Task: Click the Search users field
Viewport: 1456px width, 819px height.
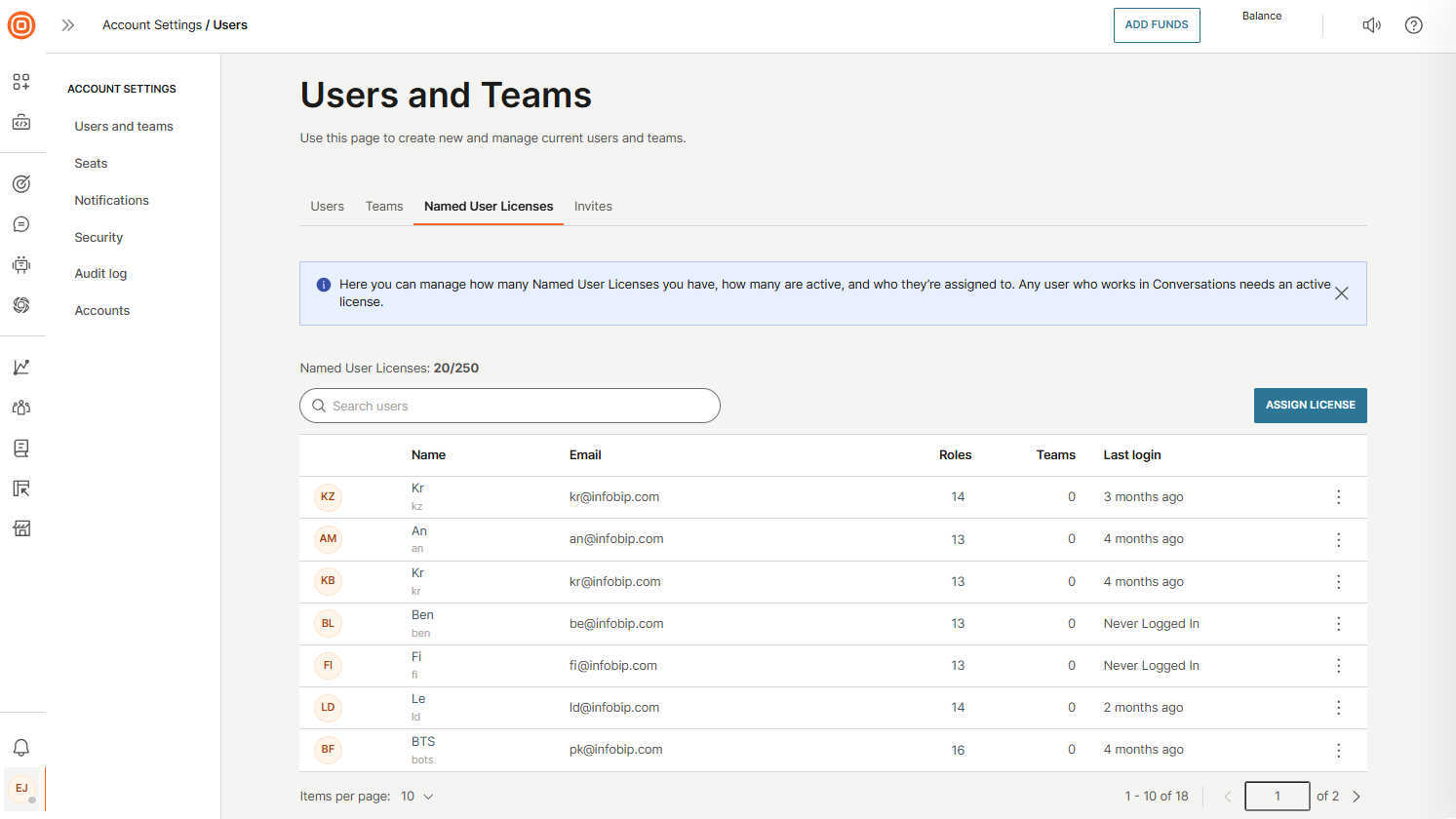Action: [x=510, y=406]
